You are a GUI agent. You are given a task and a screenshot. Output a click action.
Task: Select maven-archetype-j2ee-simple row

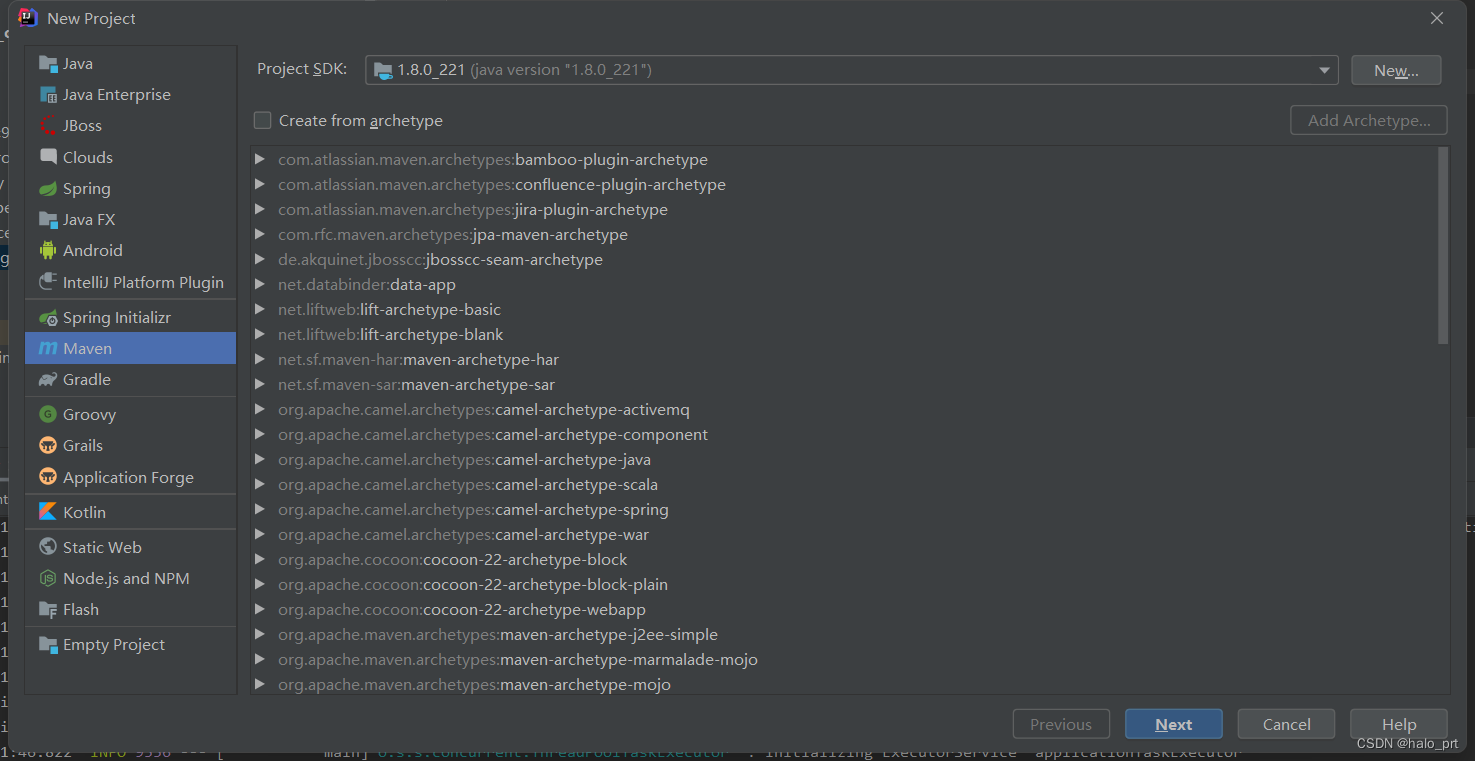(x=844, y=635)
